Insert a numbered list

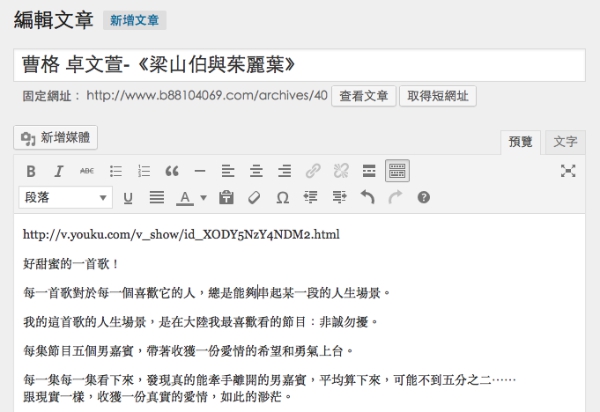[144, 171]
